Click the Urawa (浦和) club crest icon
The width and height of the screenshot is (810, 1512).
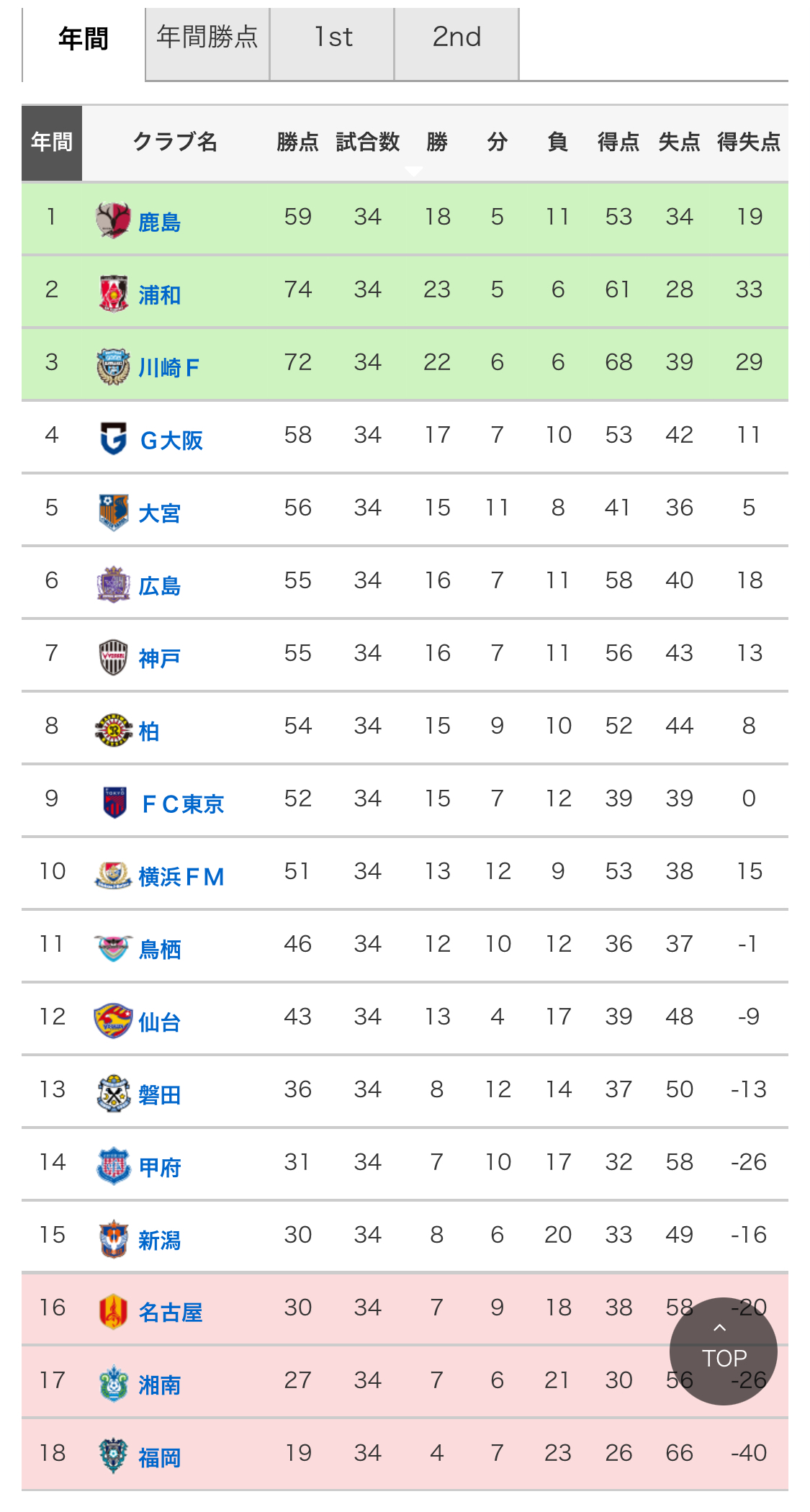(x=113, y=293)
